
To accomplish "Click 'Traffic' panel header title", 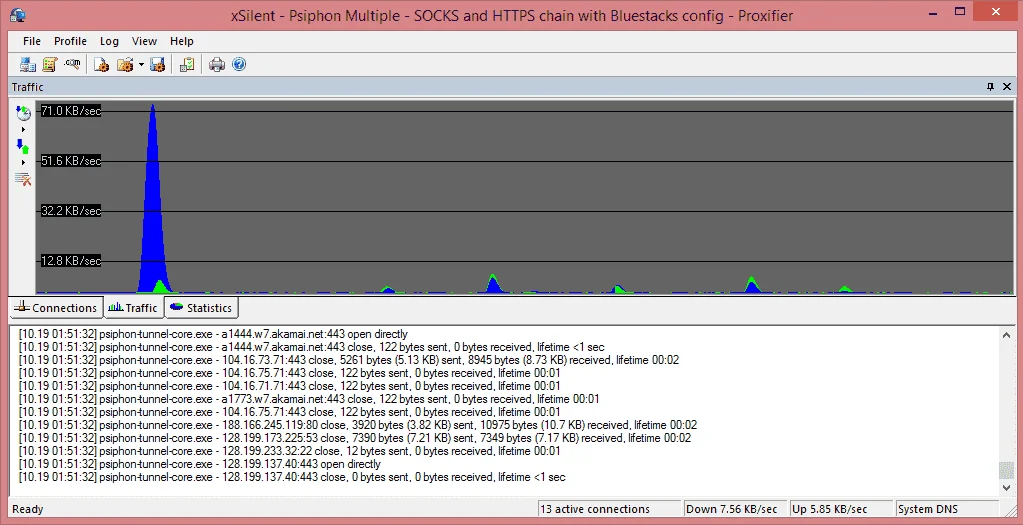I will (27, 87).
